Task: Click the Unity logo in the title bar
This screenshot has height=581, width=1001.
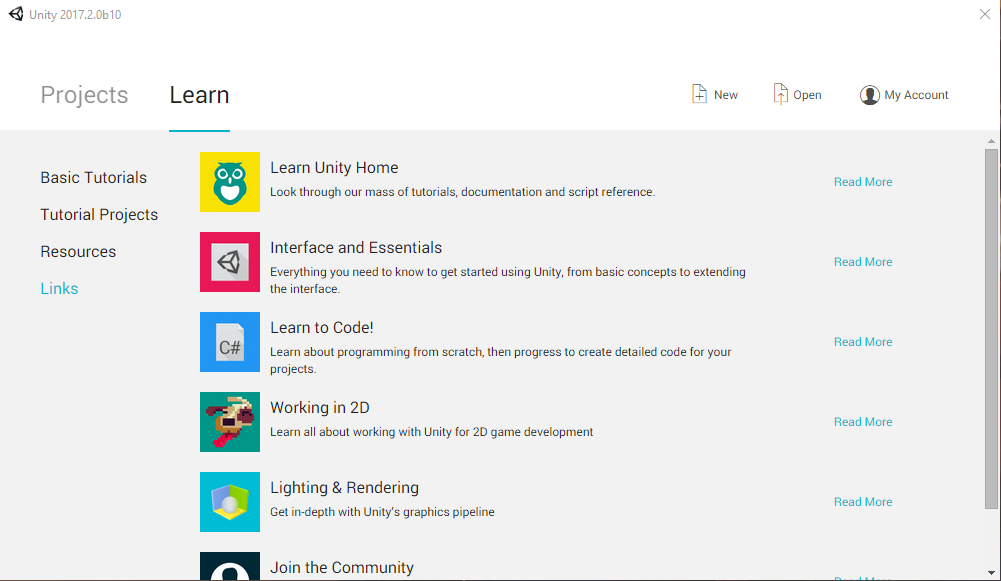Action: pyautogui.click(x=14, y=14)
